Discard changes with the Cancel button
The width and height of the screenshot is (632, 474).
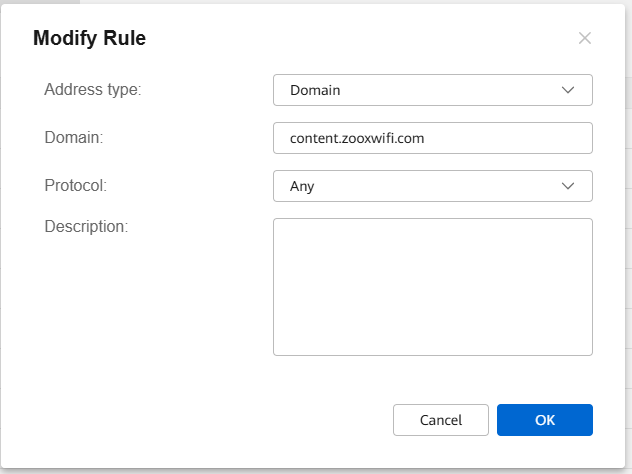[x=441, y=420]
